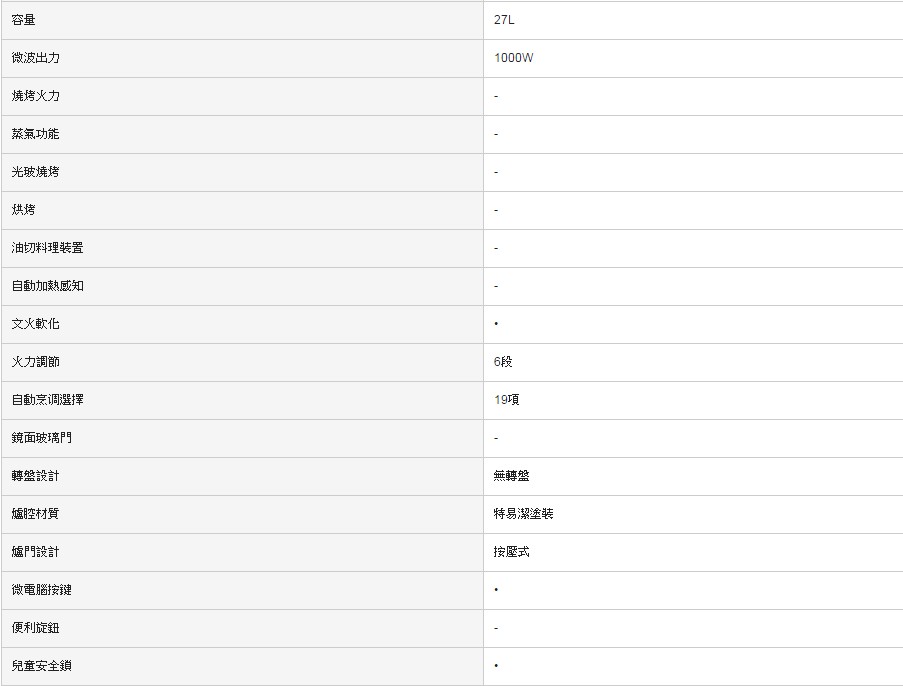Select the 油切料理裝置 label

(47, 248)
